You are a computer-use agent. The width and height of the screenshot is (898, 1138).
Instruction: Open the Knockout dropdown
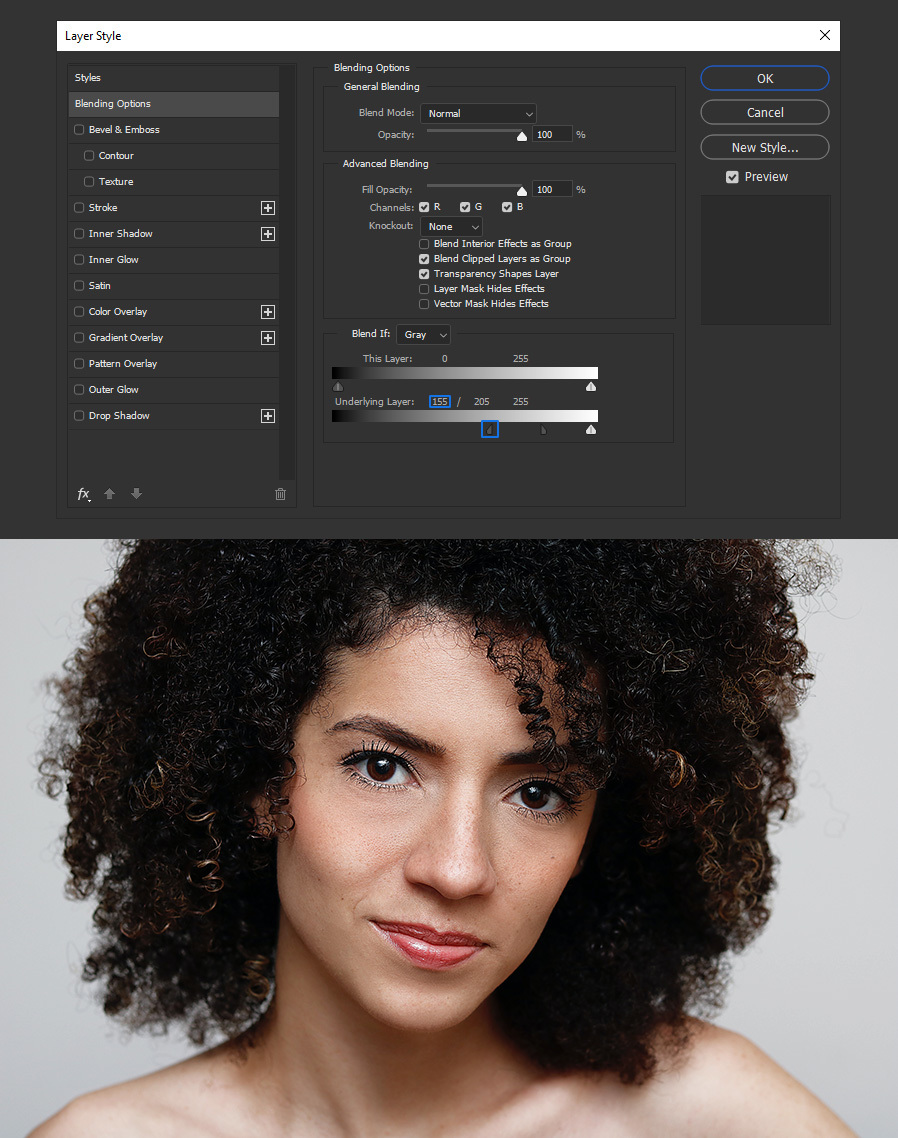tap(451, 226)
